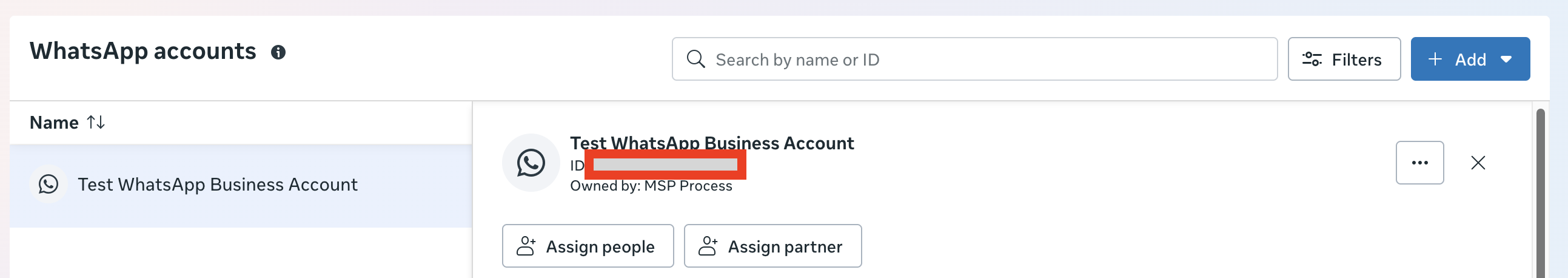Click the Owned by MSP Process text
This screenshot has height=278, width=1568.
[651, 186]
